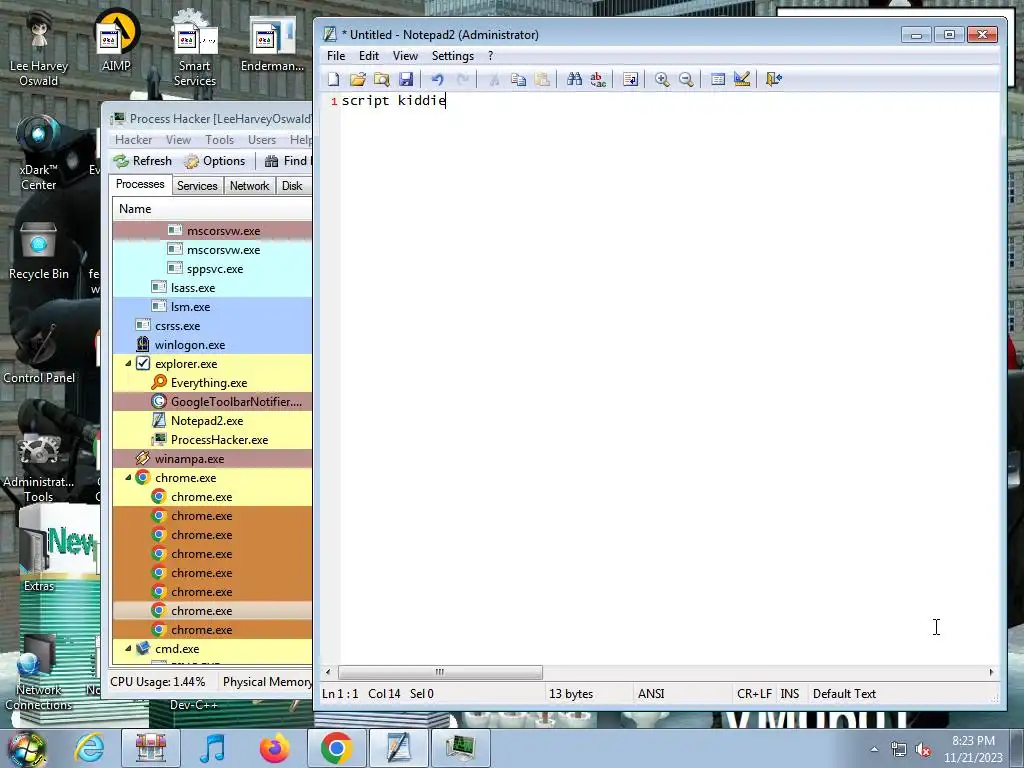Click Refresh in Process Hacker
Image resolution: width=1024 pixels, height=768 pixels.
[142, 161]
